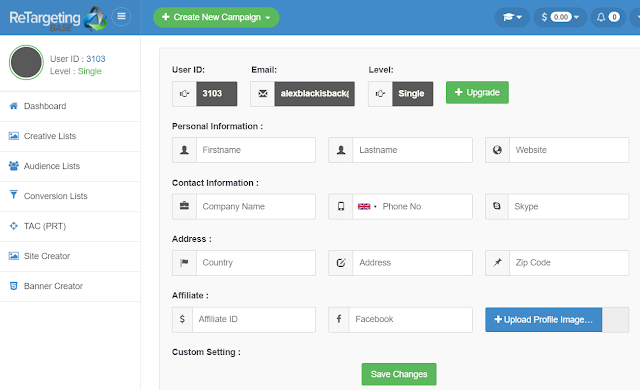
Task: Open Dashboard from the sidebar
Action: pos(70,106)
